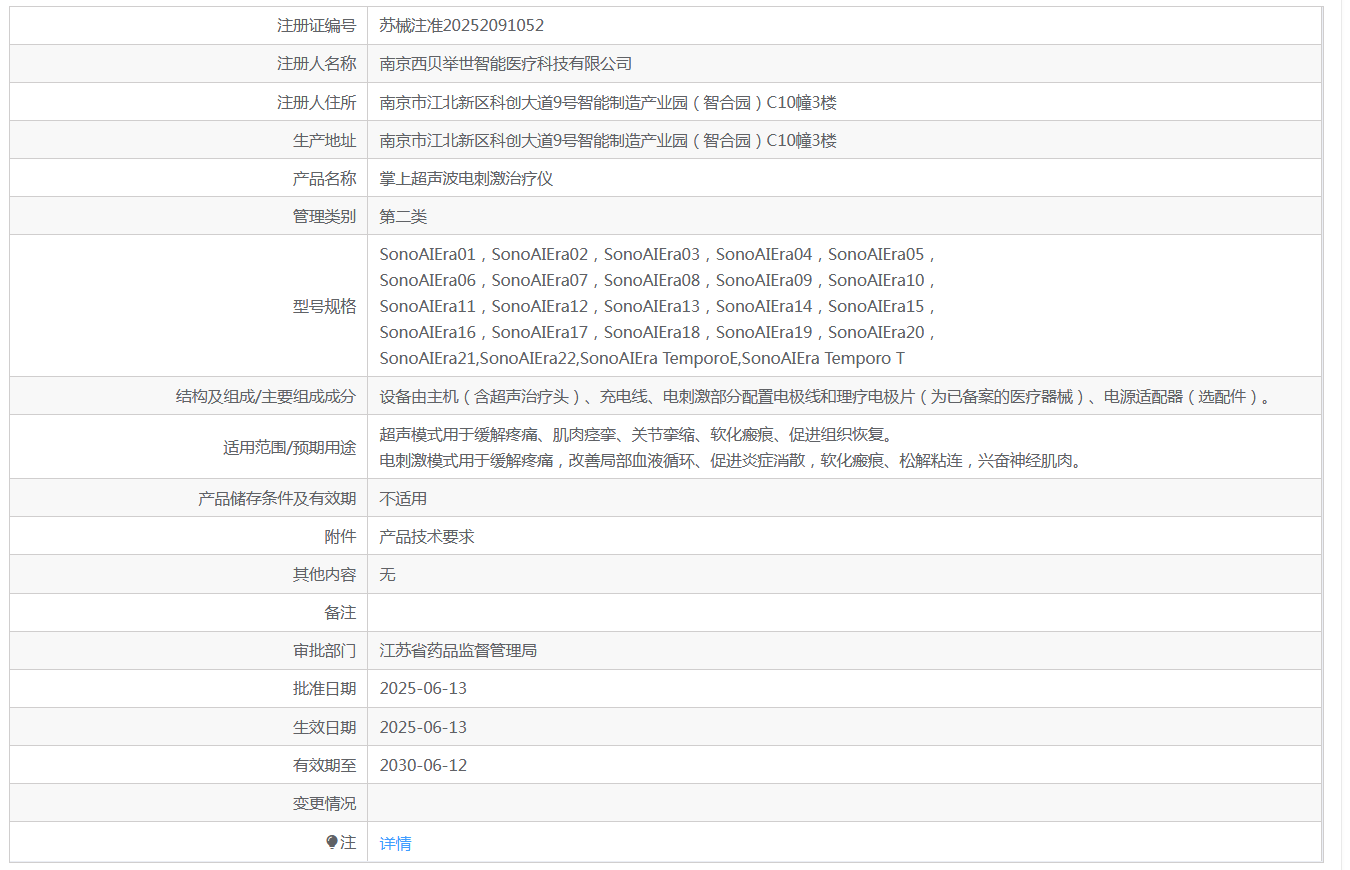Click the lightbulb icon beside 注
Image resolution: width=1350 pixels, height=870 pixels.
[332, 842]
